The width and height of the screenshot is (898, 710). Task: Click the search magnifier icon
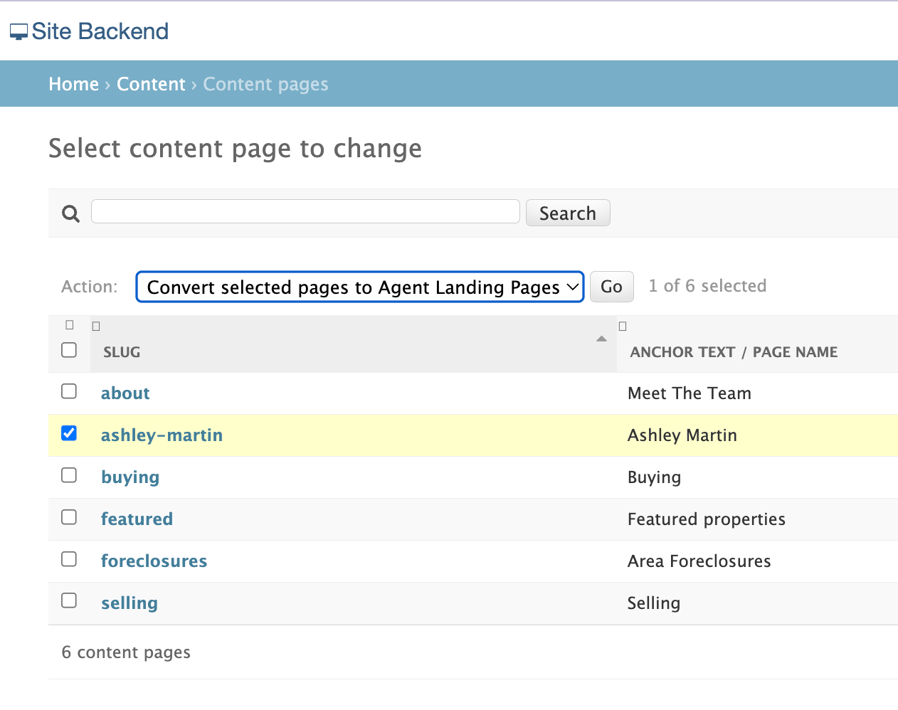[x=70, y=213]
